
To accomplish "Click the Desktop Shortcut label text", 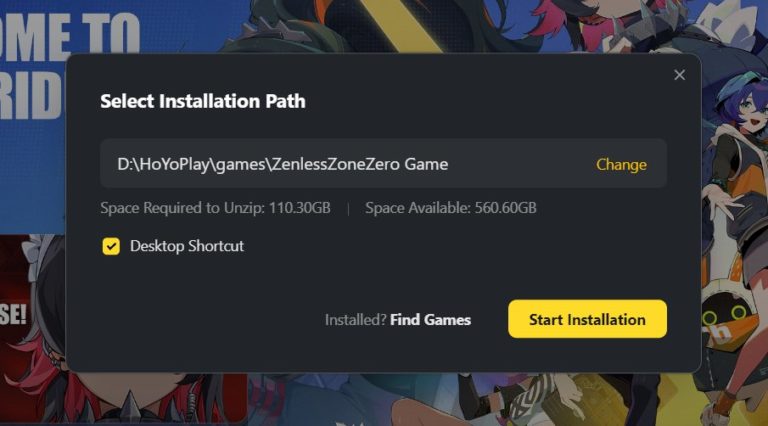I will tap(187, 246).
